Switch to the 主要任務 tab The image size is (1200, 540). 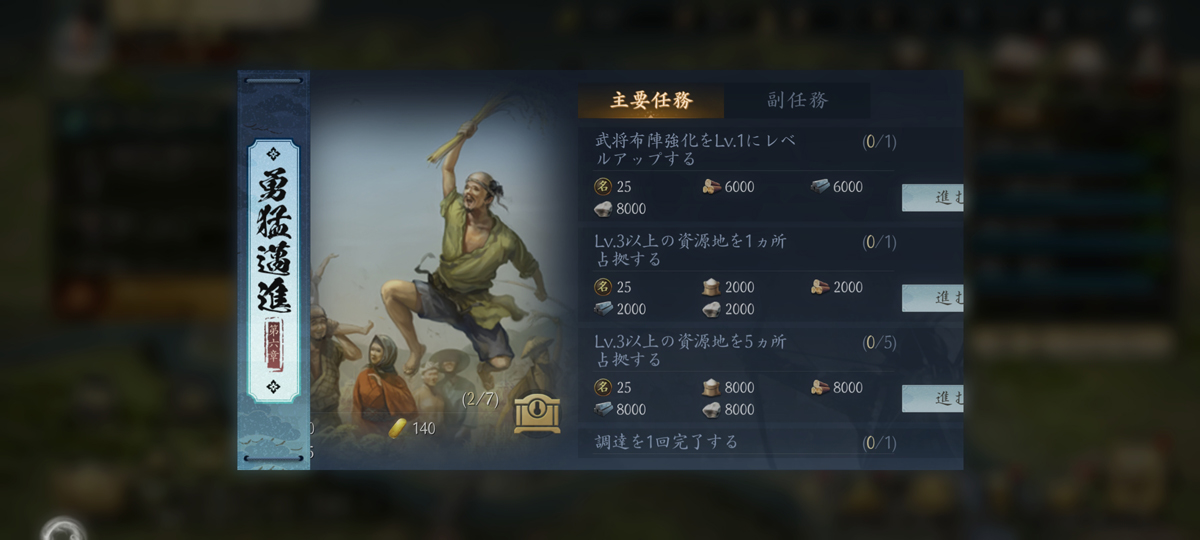[x=651, y=100]
